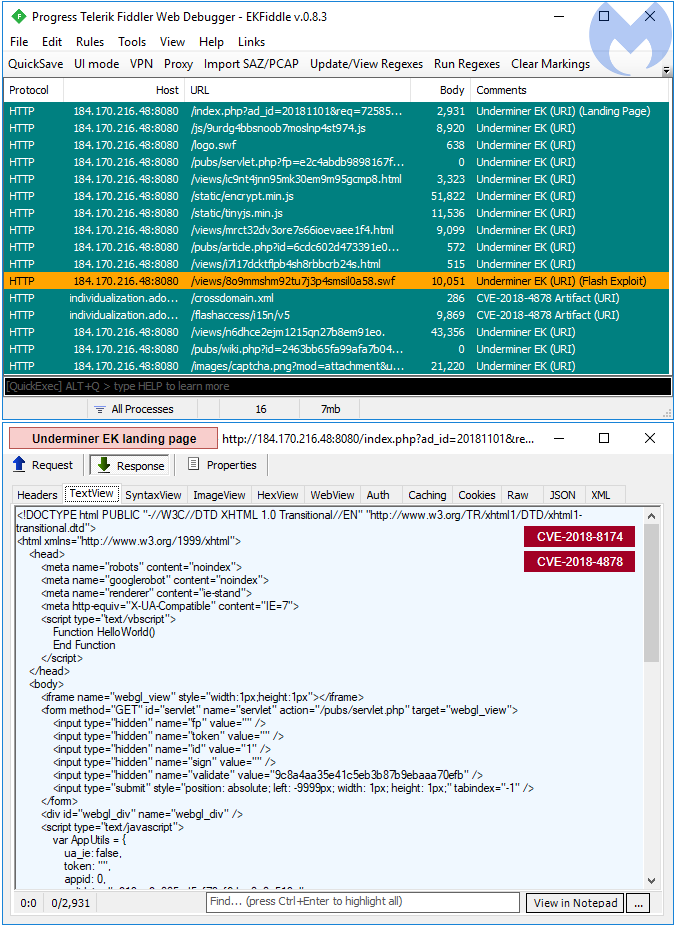Select the /static/encrypt.min.js session
Viewport: 677px width, 927px height.
pos(337,196)
